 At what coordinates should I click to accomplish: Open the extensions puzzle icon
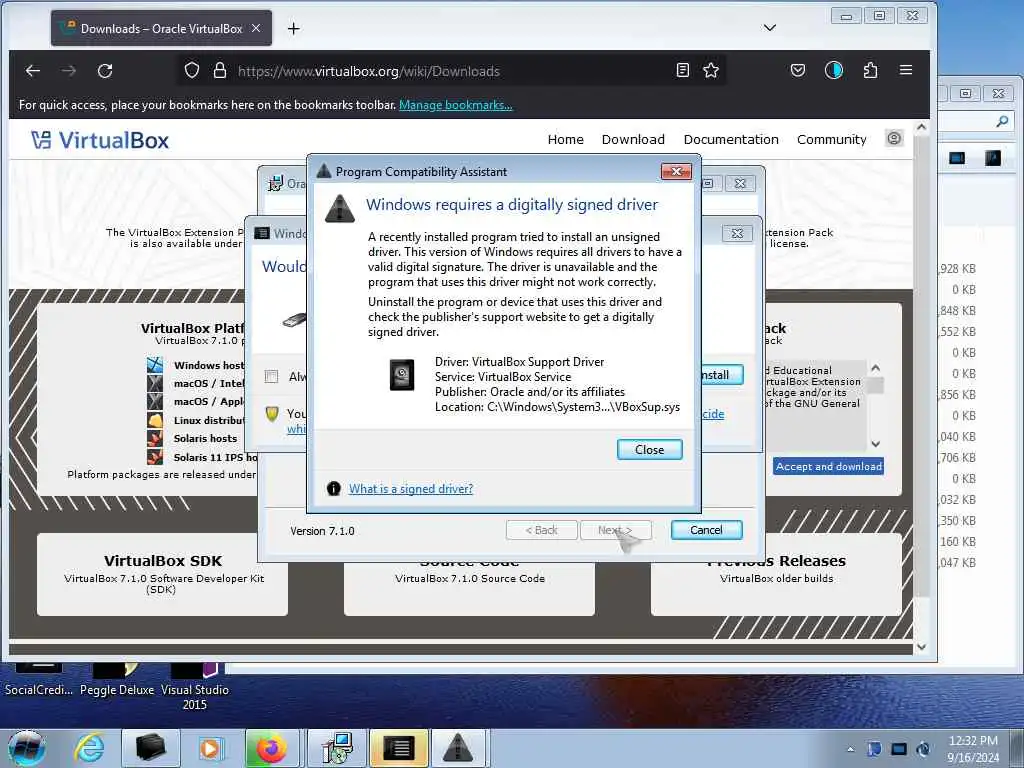(x=870, y=71)
